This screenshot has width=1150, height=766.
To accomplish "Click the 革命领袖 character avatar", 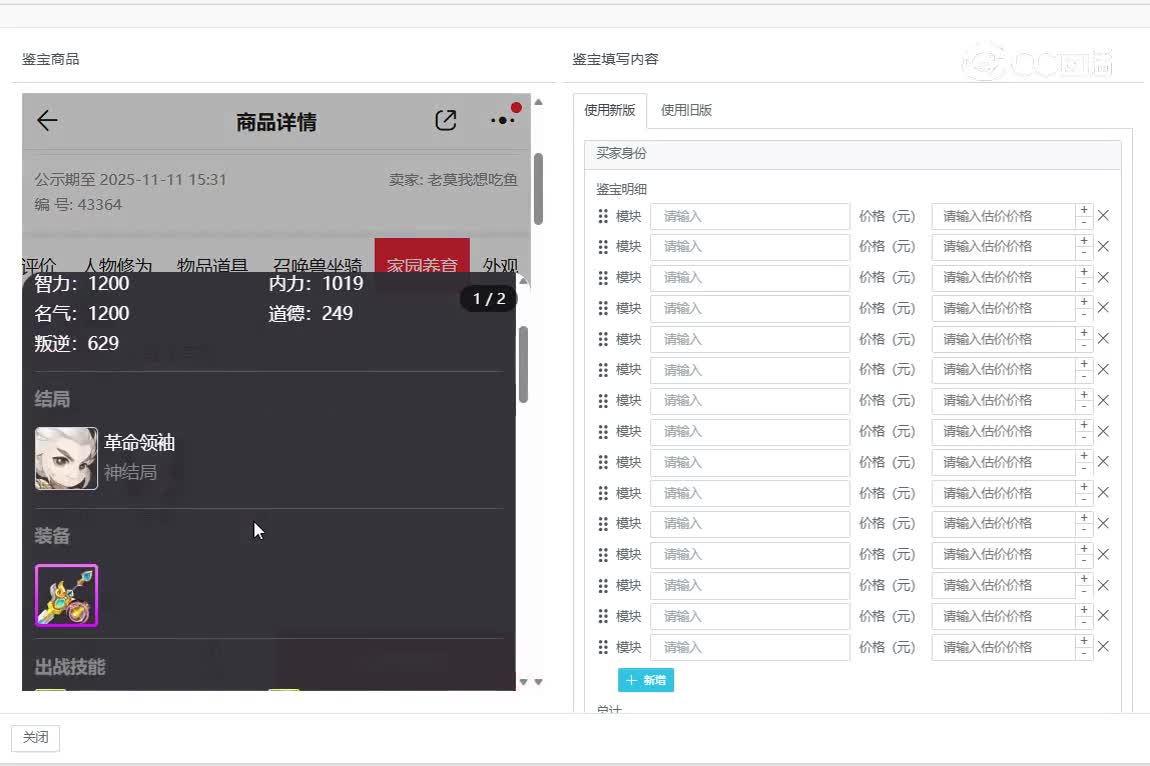I will [66, 459].
